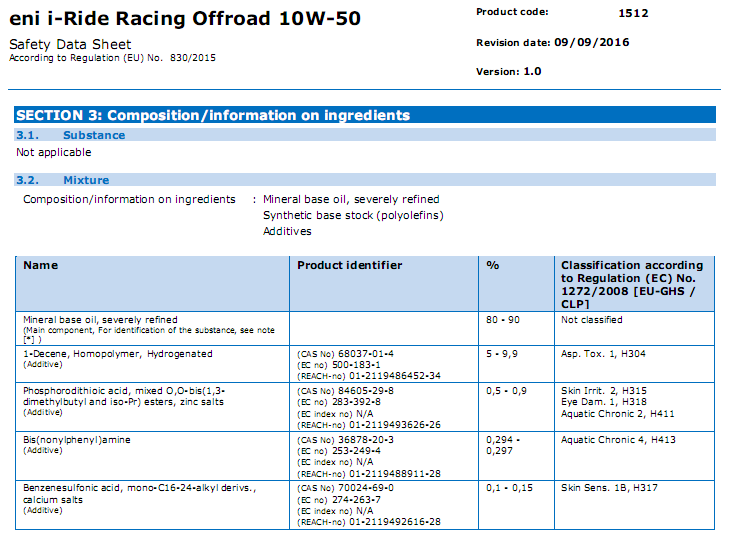Click 'Aquatic Chronic 4, H413' classification
Viewport: 730px width, 545px height.
pyautogui.click(x=618, y=440)
